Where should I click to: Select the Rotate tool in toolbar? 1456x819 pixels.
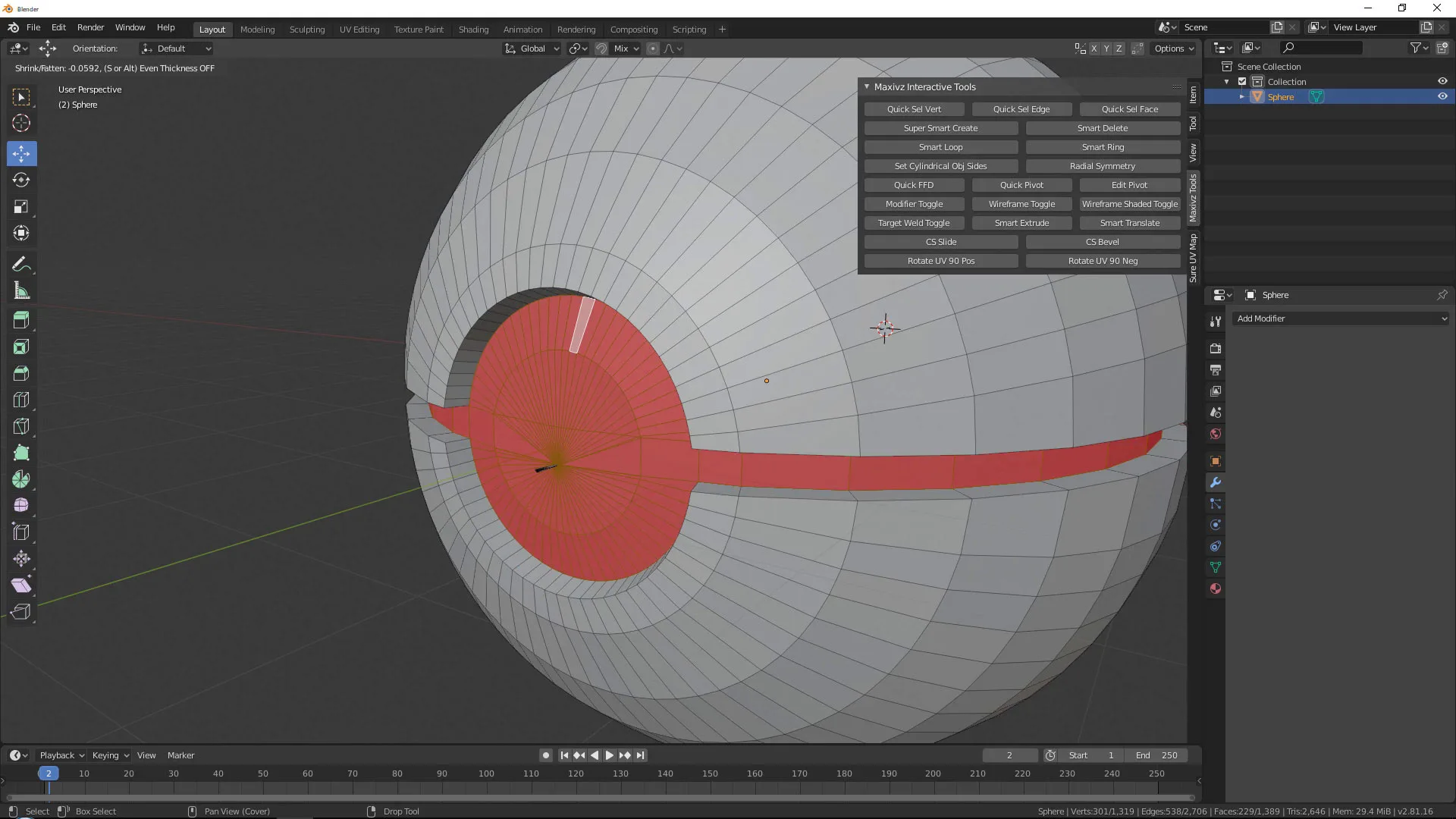point(21,180)
